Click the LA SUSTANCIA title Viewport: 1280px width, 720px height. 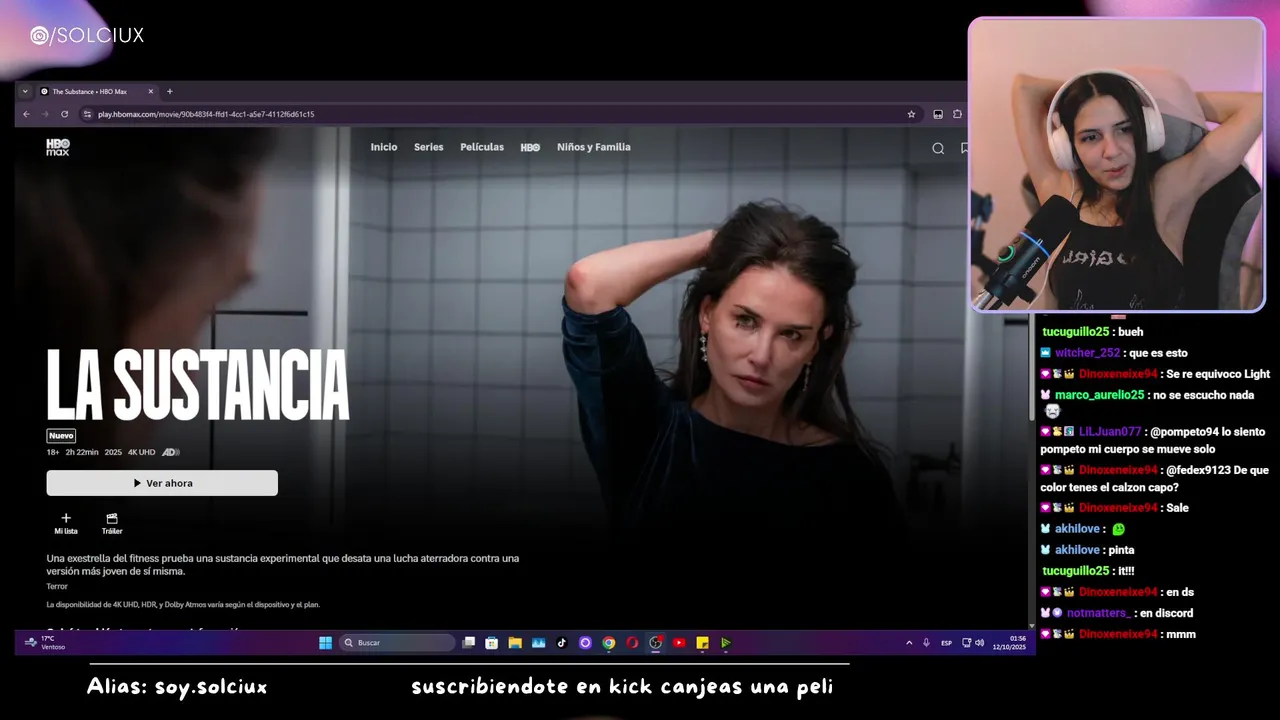tap(198, 385)
